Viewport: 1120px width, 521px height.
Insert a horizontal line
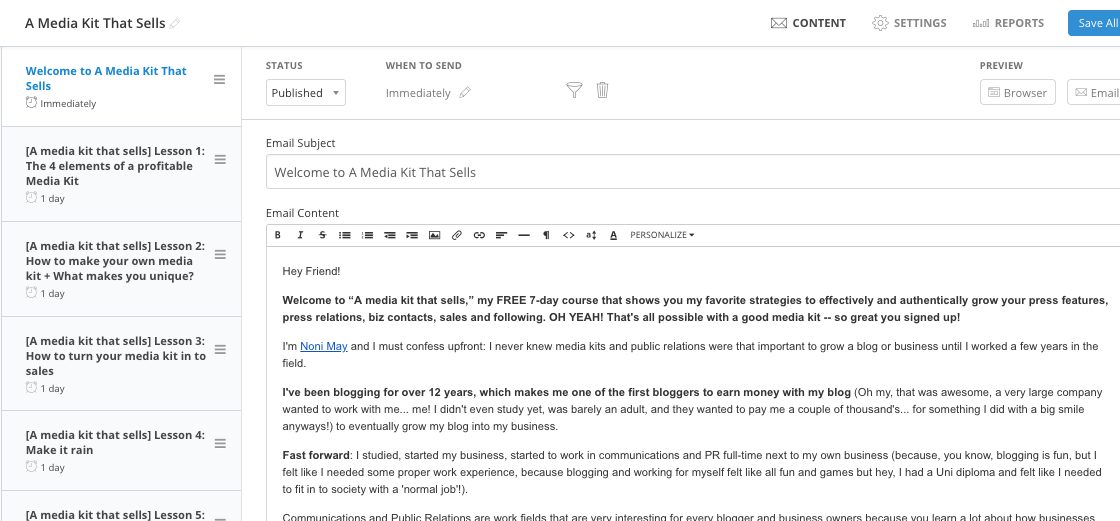coord(524,235)
